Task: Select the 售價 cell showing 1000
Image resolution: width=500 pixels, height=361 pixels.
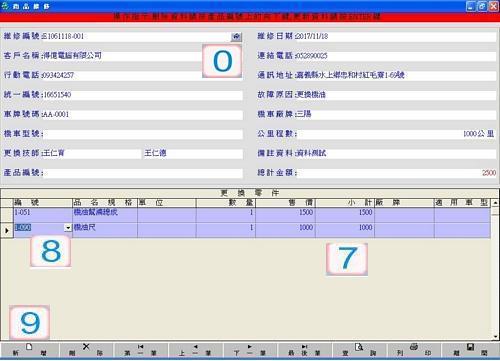Action: (x=285, y=230)
